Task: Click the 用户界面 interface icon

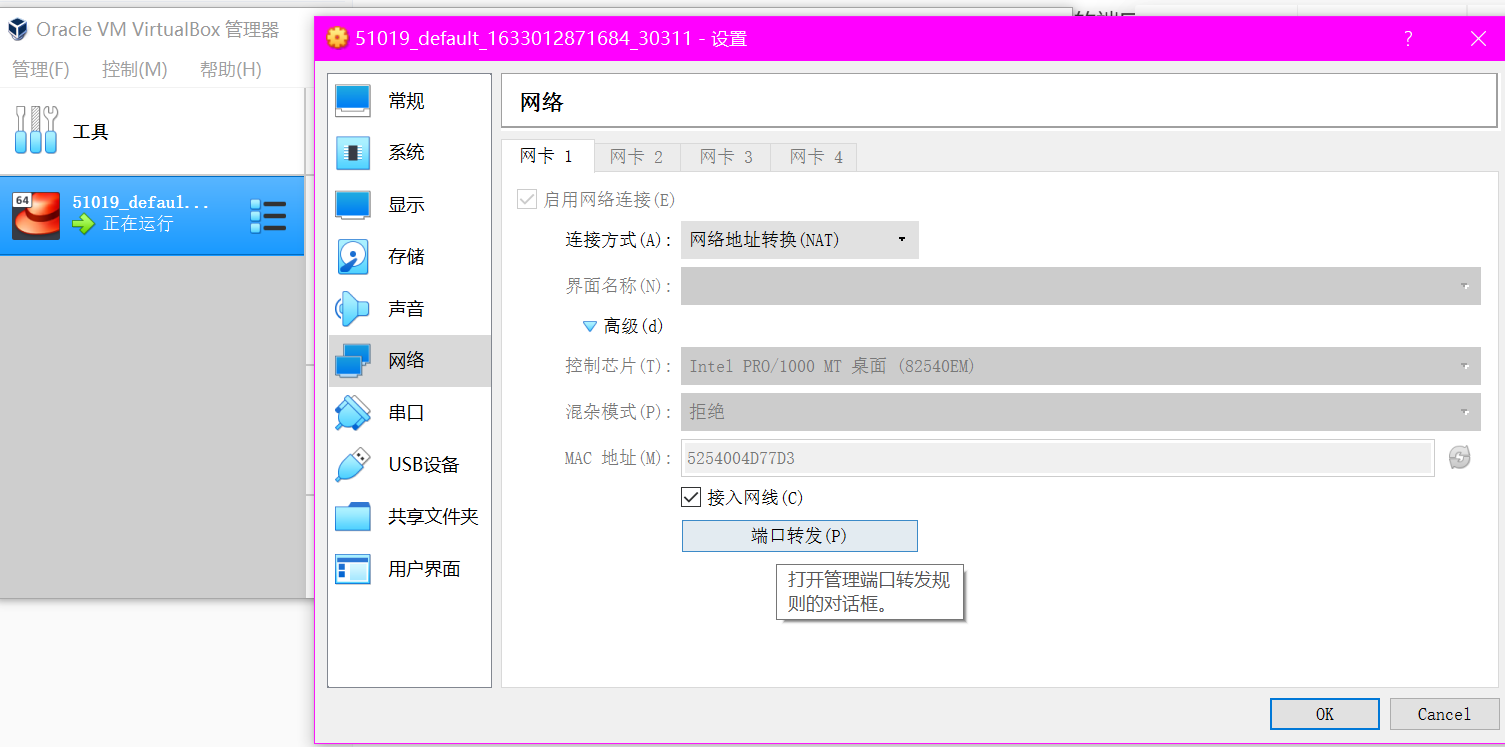Action: [353, 569]
